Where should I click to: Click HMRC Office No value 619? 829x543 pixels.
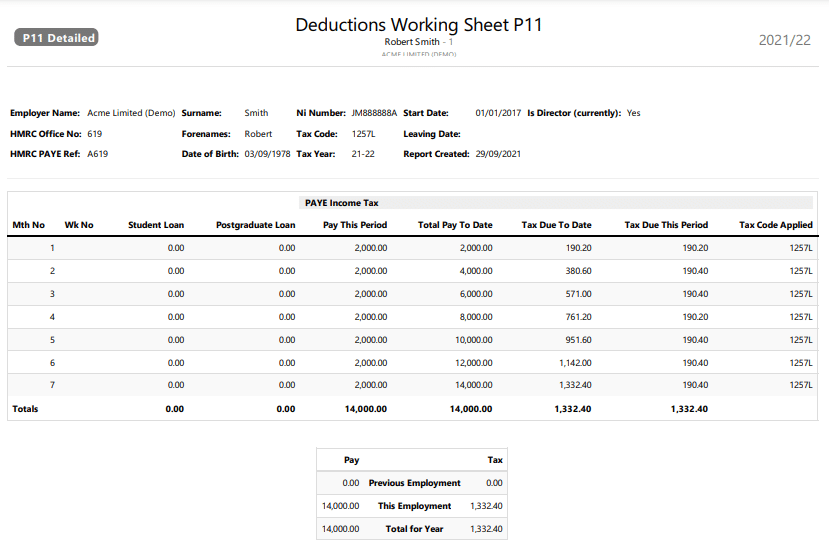coord(95,134)
